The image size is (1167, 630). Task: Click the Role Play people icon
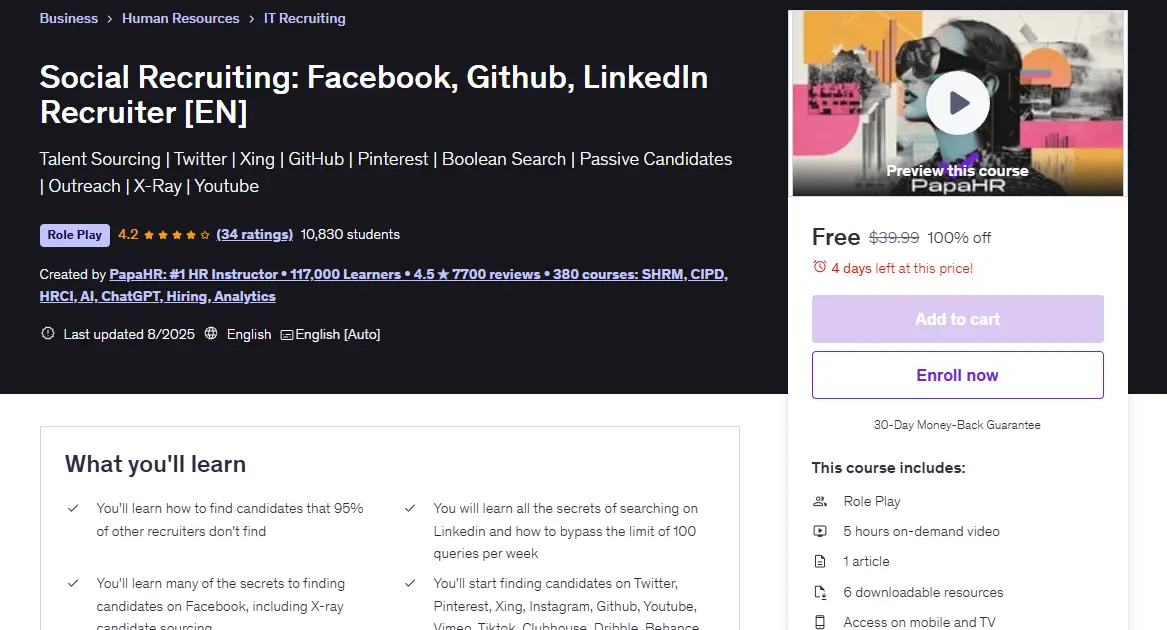820,501
